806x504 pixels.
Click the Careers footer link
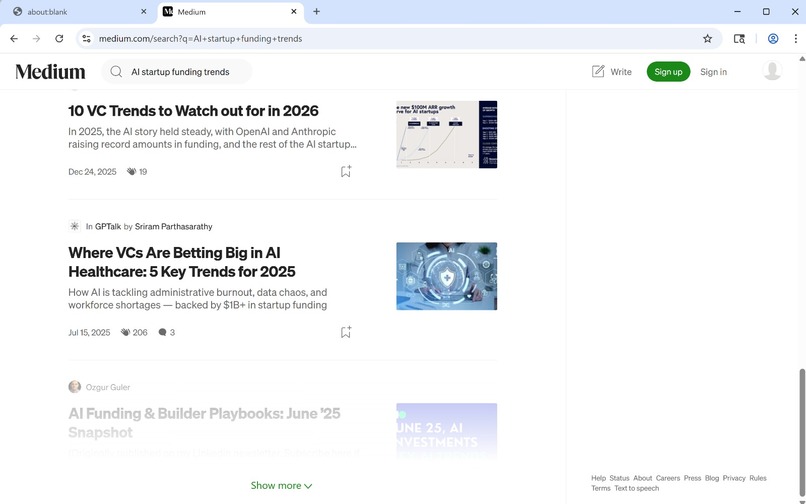tap(668, 478)
